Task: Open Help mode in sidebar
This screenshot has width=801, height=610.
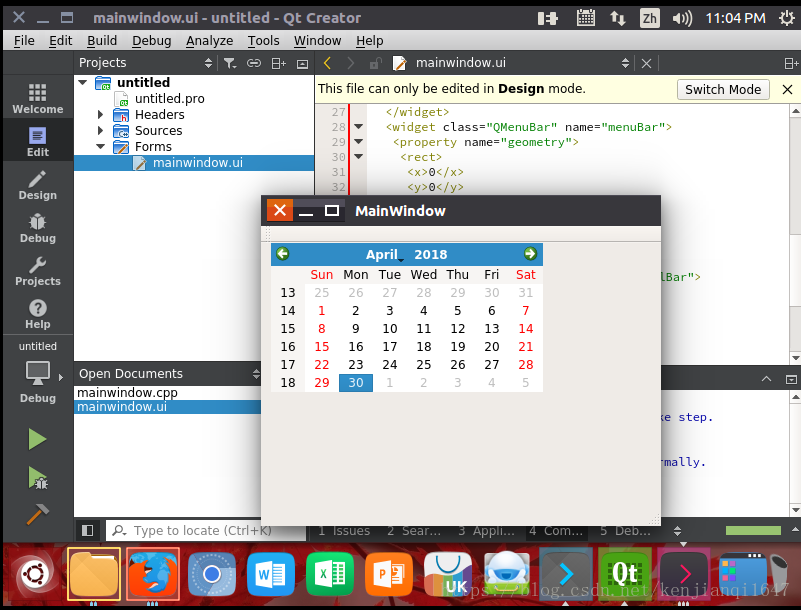Action: point(38,314)
